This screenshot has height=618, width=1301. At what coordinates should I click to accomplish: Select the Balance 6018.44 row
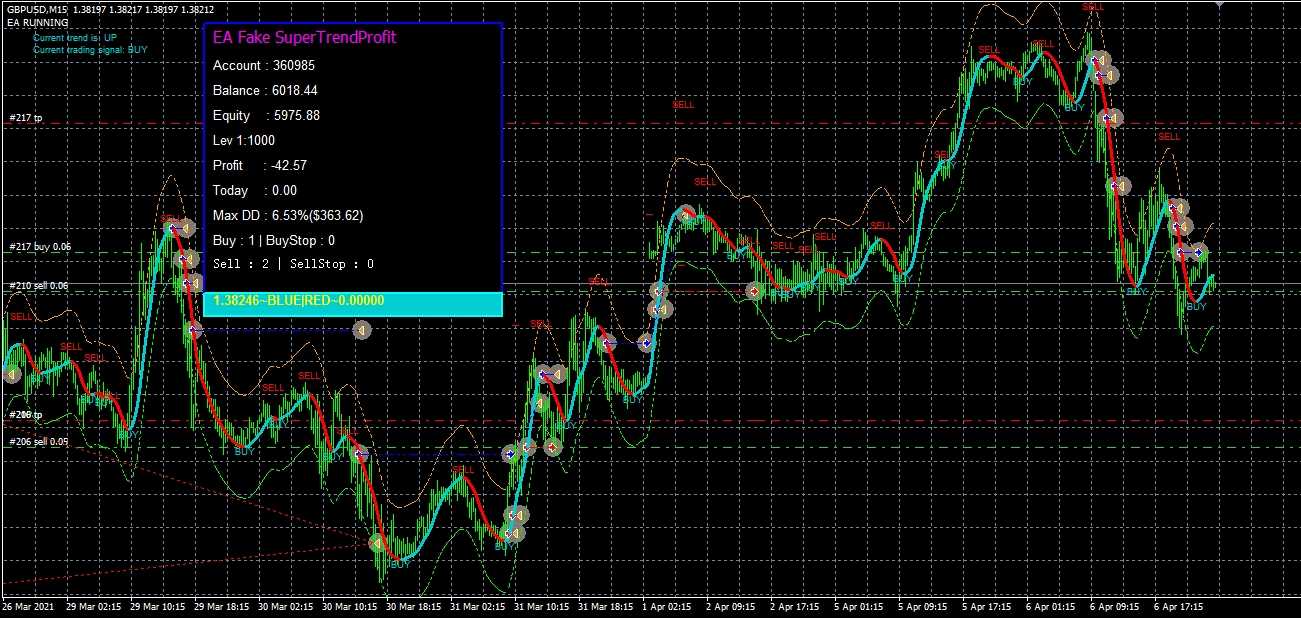coord(266,91)
